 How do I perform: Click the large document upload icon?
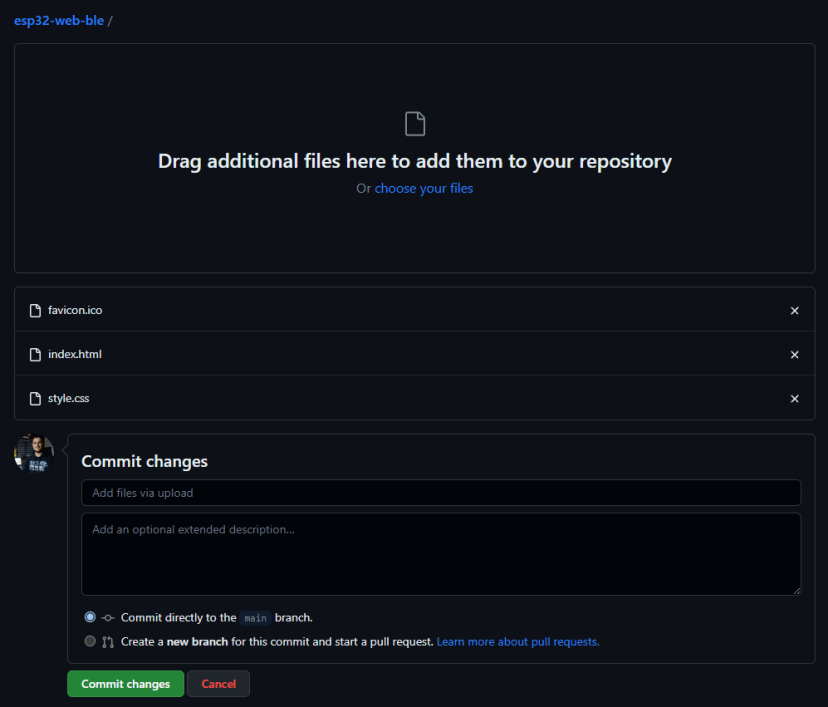(414, 123)
